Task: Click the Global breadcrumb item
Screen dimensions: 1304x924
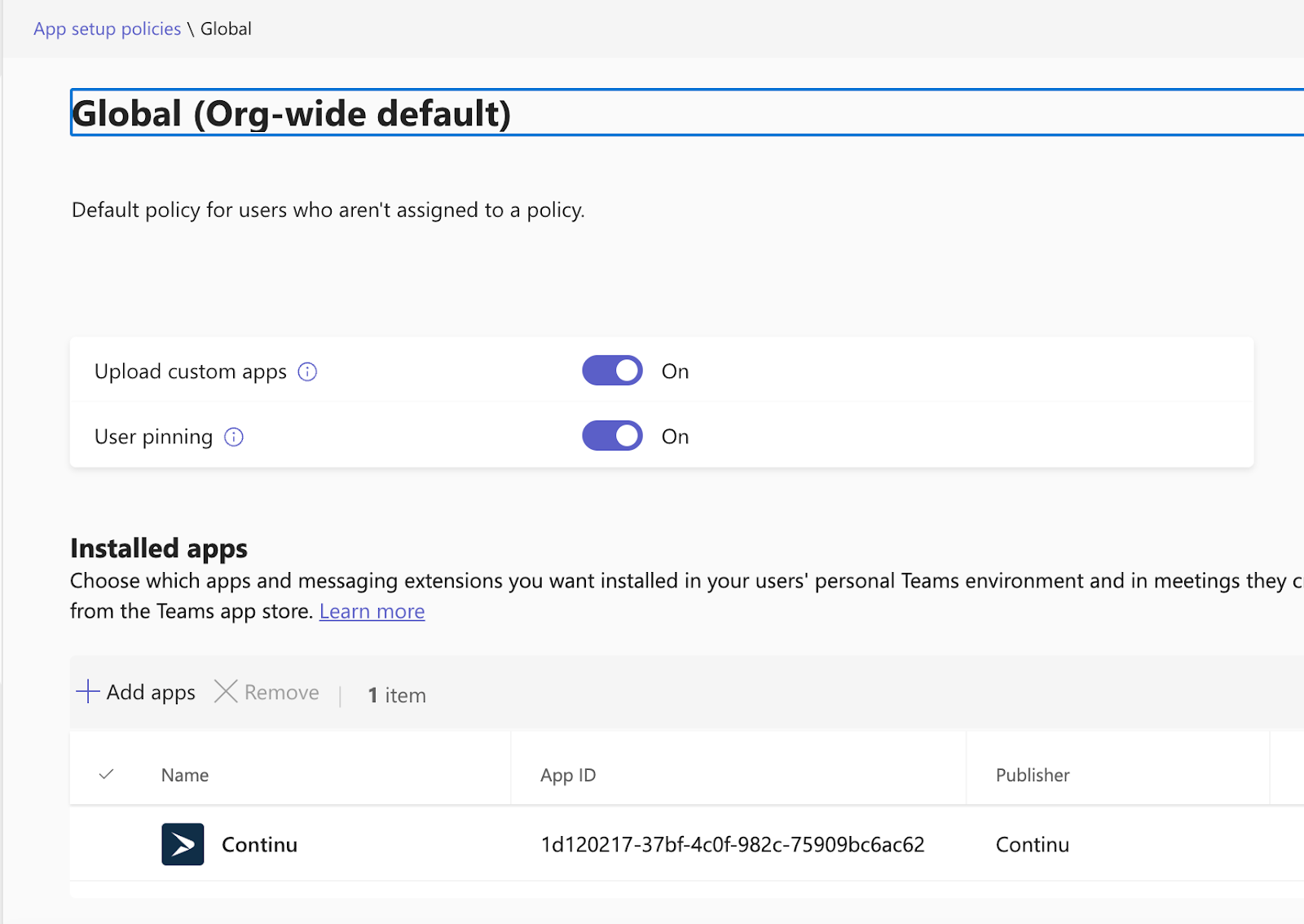Action: 226,29
